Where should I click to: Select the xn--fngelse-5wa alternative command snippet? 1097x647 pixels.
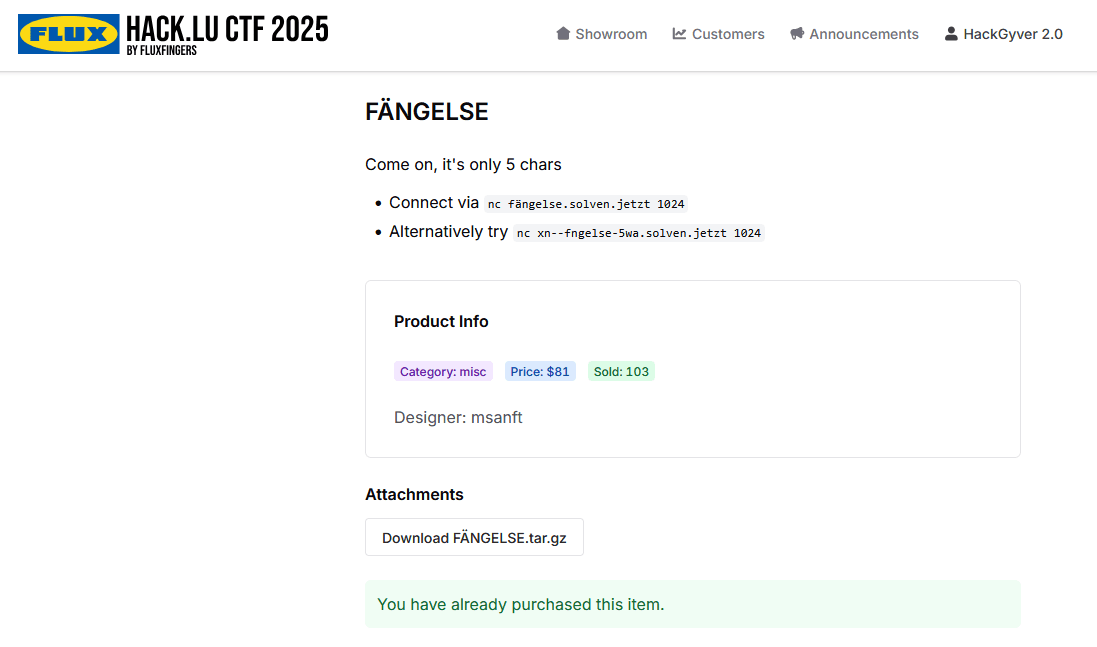[638, 232]
